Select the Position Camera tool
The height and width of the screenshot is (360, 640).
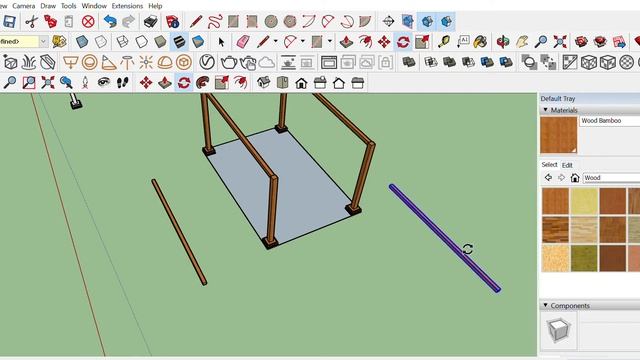pos(85,83)
